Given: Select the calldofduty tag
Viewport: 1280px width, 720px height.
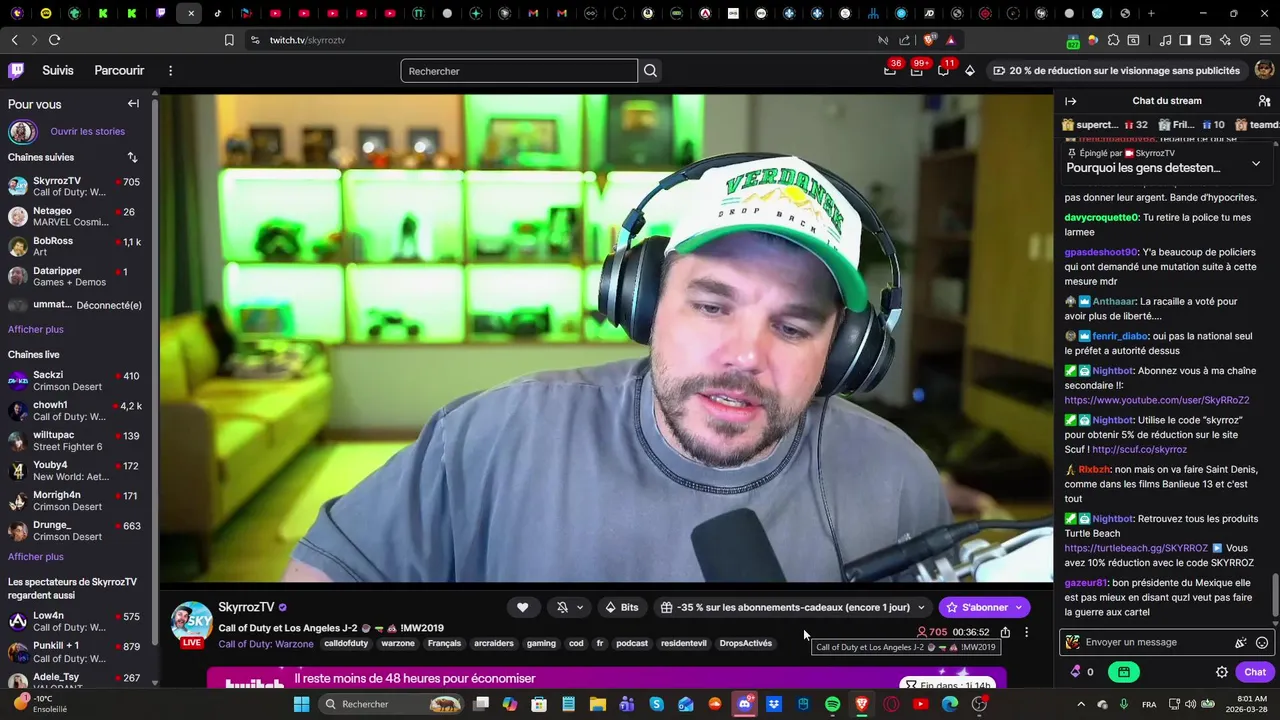Looking at the screenshot, I should 346,643.
